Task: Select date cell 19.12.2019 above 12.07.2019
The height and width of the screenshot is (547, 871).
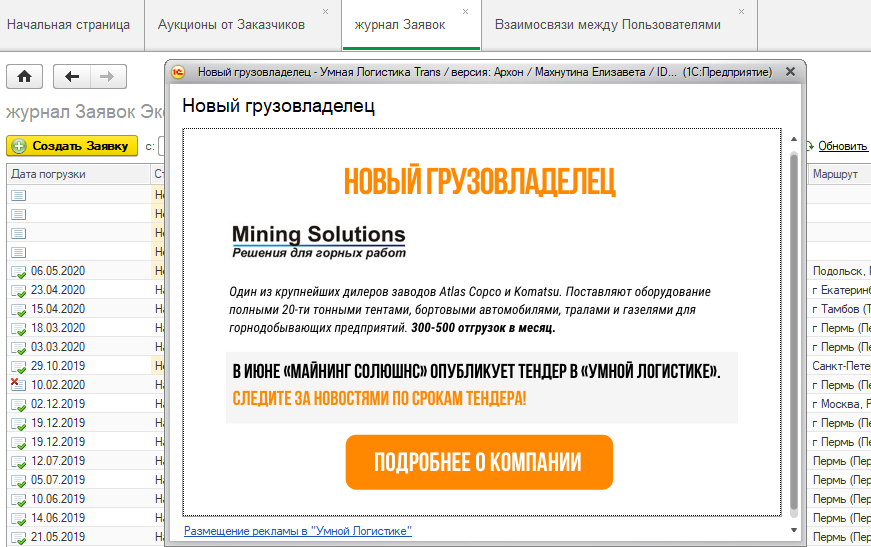Action: point(58,442)
